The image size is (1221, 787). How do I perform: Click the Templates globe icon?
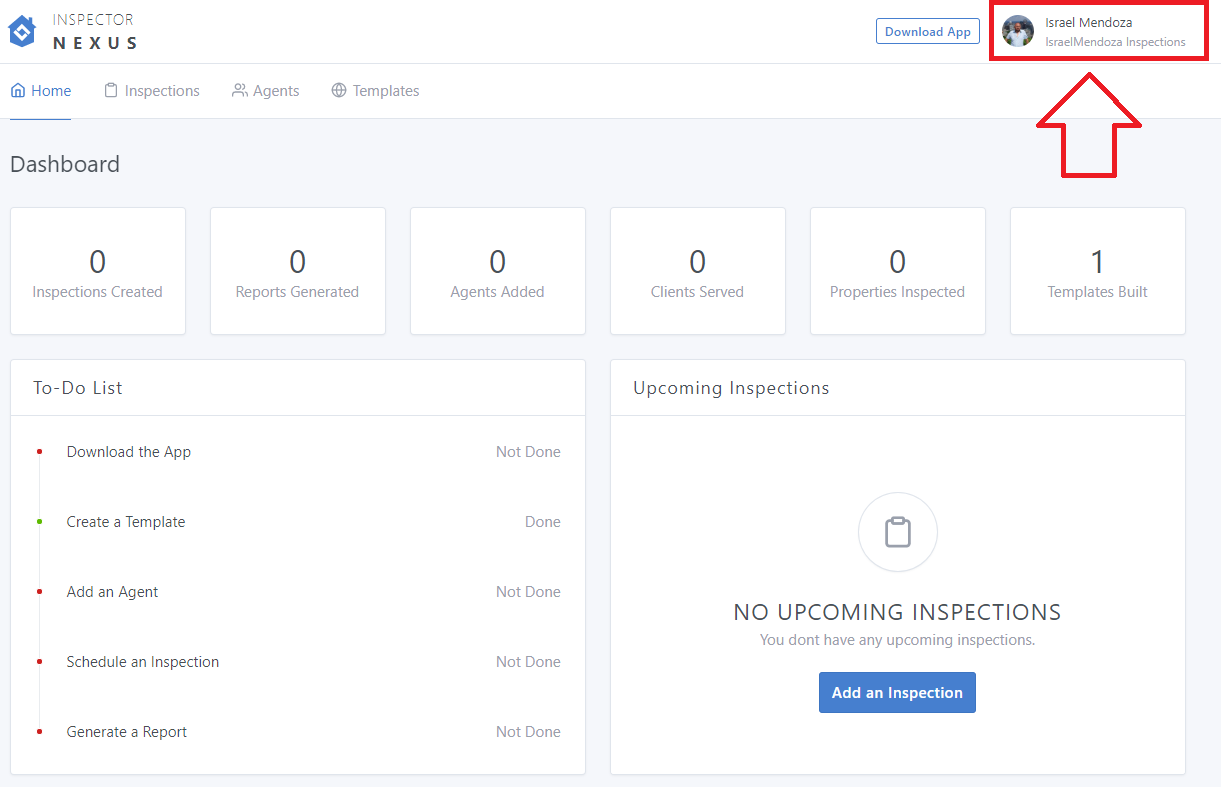coord(339,91)
